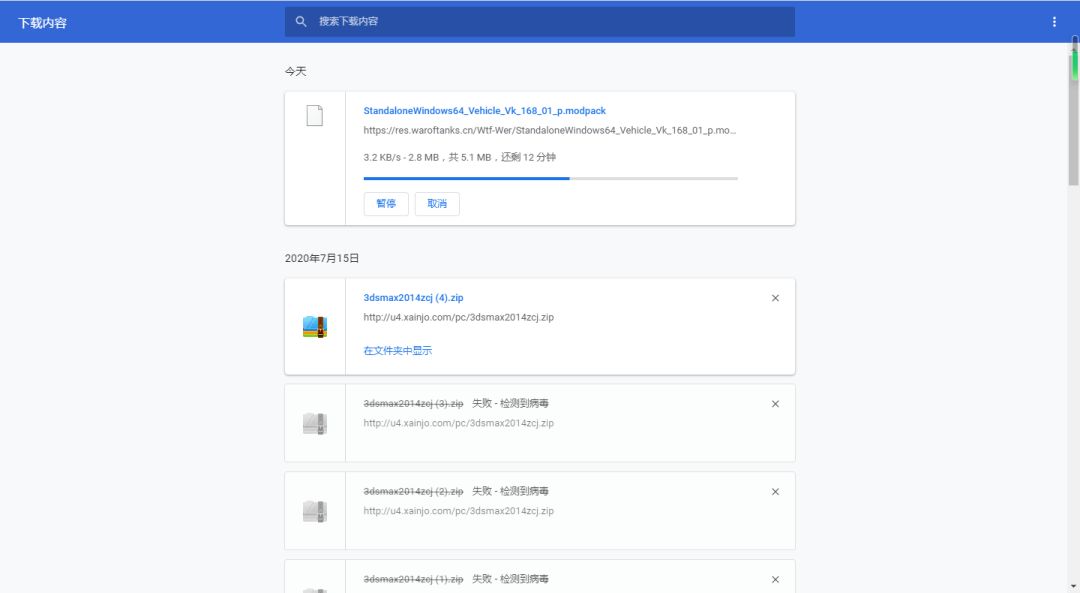This screenshot has width=1080, height=593.
Task: Remove 3dsmax2014zcj (1).zip from the list
Action: tap(776, 580)
